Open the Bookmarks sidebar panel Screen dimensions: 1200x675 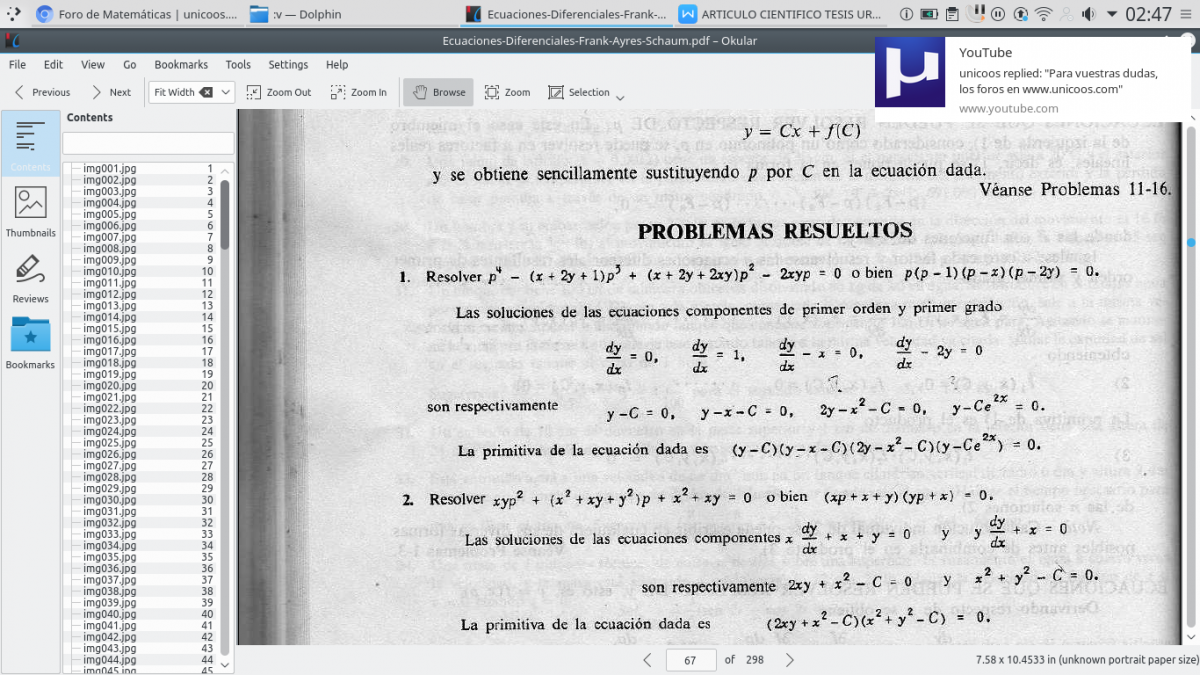pyautogui.click(x=30, y=343)
